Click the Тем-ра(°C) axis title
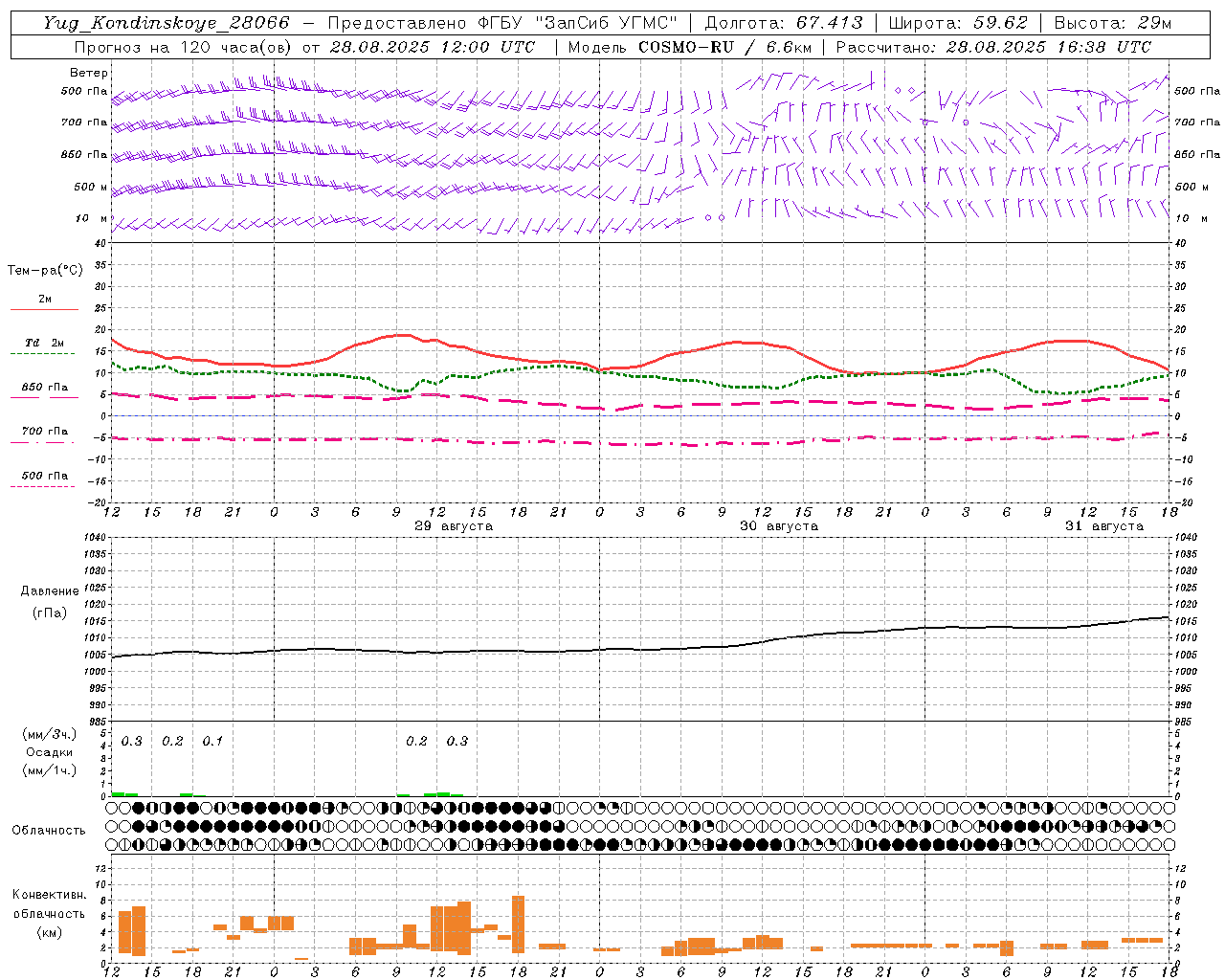This screenshot has width=1225, height=980. pyautogui.click(x=45, y=271)
